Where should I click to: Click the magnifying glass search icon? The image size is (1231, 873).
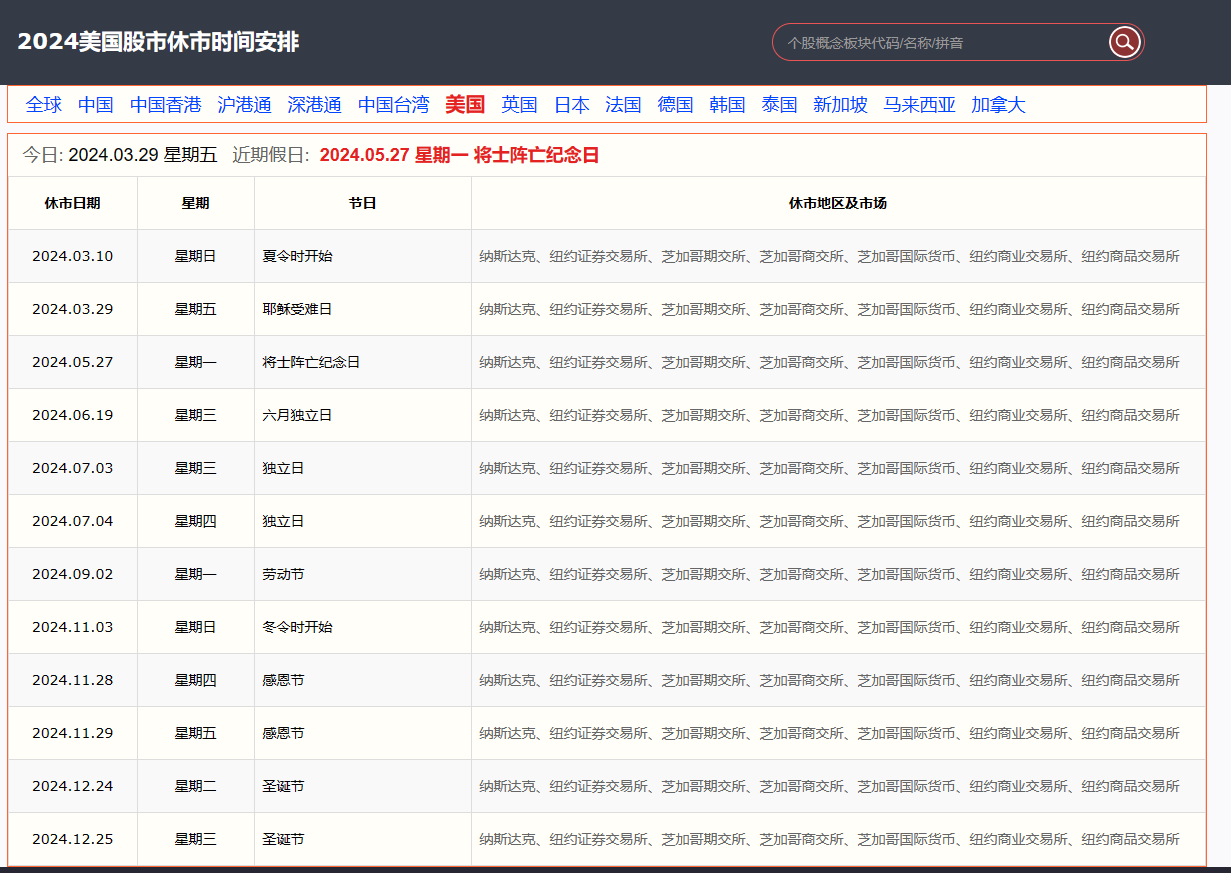pyautogui.click(x=1124, y=42)
